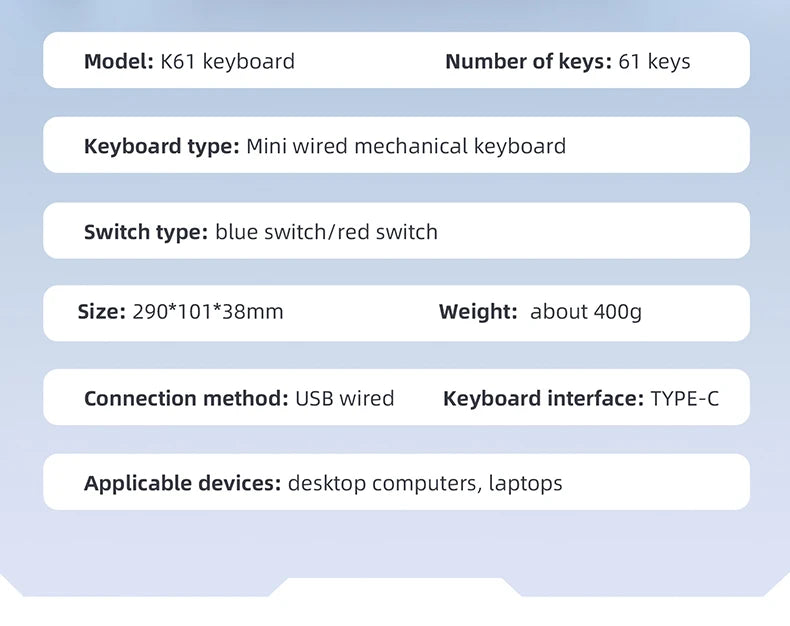Click the "Size:" label
This screenshot has width=790, height=626.
click(x=102, y=312)
